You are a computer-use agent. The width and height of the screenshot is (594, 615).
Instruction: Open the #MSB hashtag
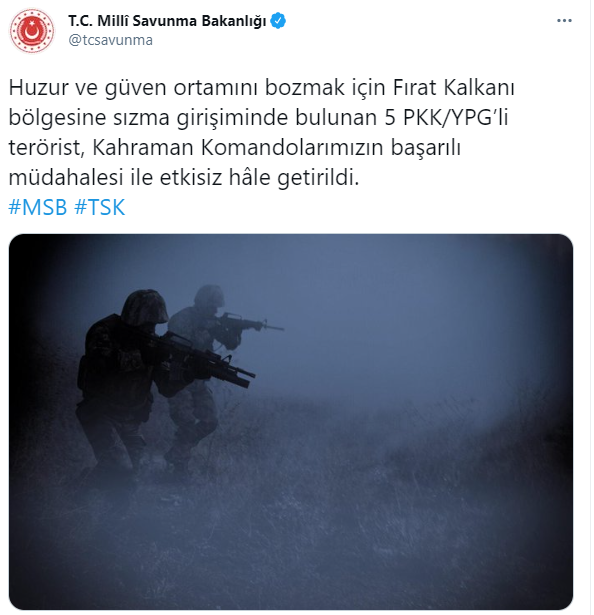38,207
